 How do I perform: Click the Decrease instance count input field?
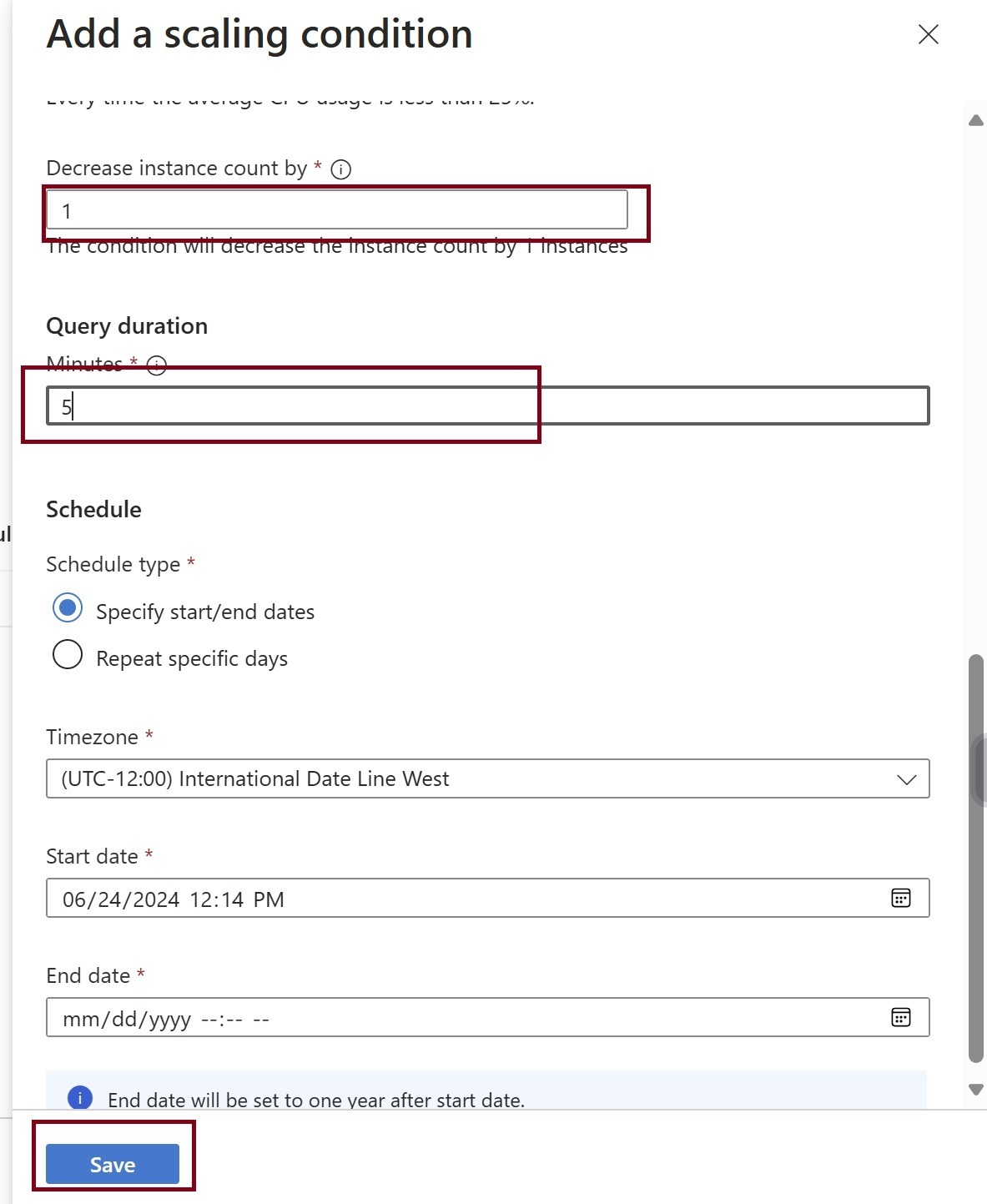click(x=336, y=210)
